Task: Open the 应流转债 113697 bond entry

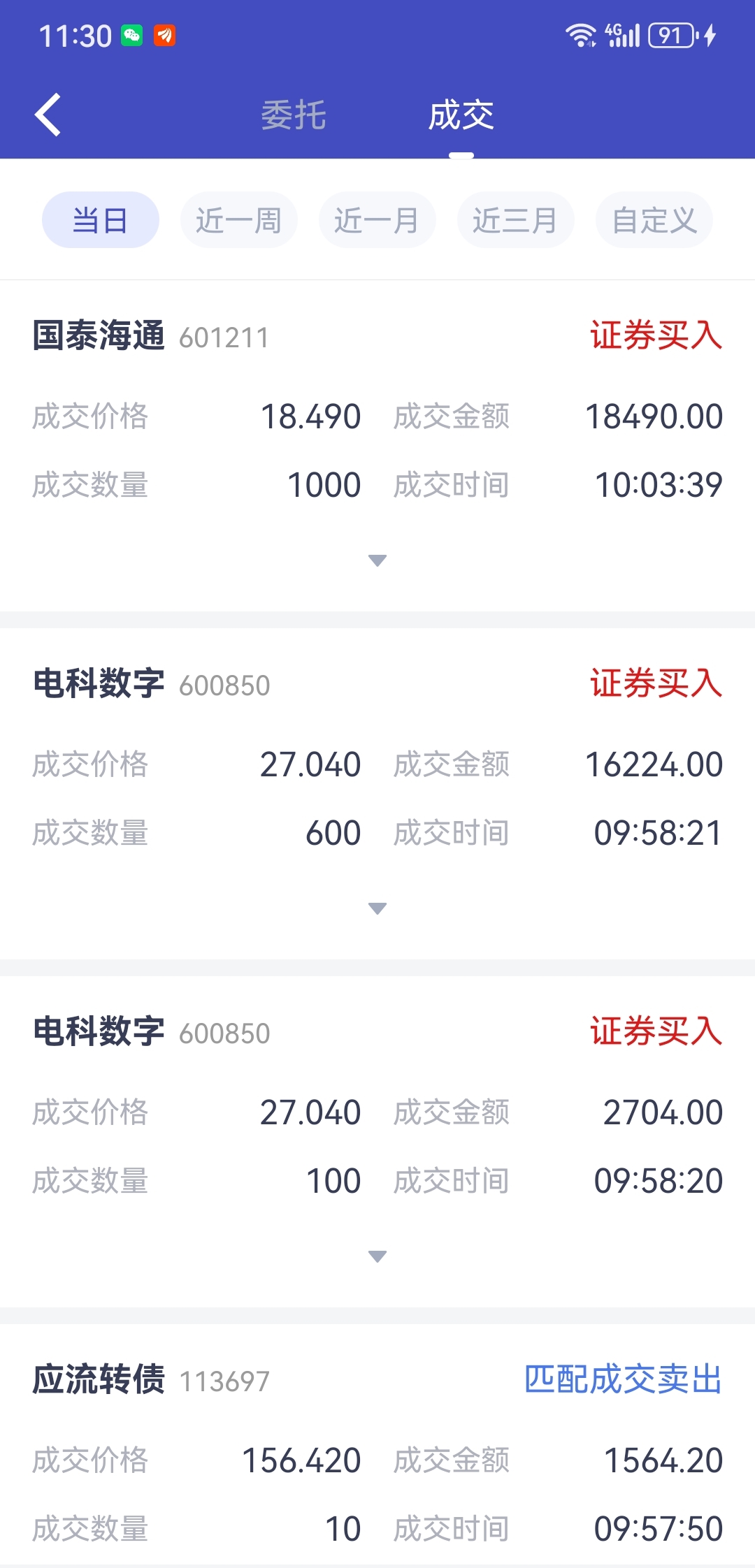Action: click(x=99, y=1380)
